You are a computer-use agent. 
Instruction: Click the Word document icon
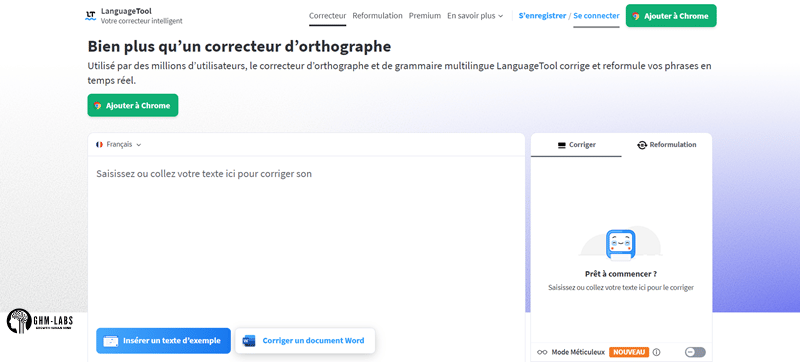tap(249, 341)
